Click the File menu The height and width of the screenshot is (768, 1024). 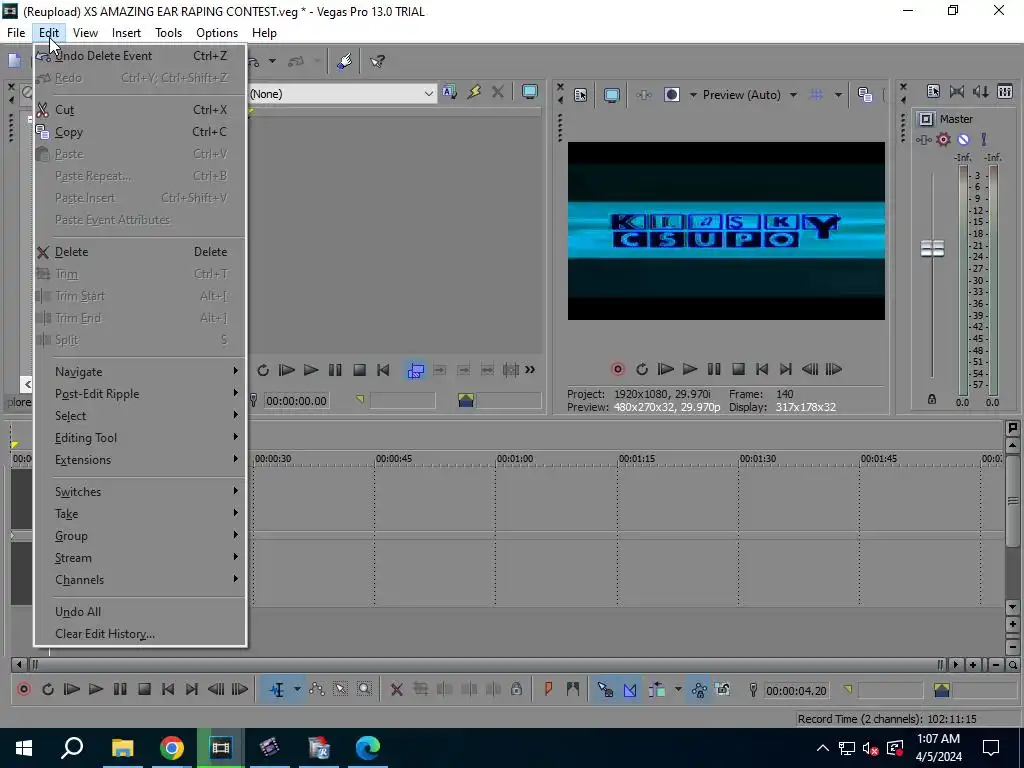pos(16,33)
